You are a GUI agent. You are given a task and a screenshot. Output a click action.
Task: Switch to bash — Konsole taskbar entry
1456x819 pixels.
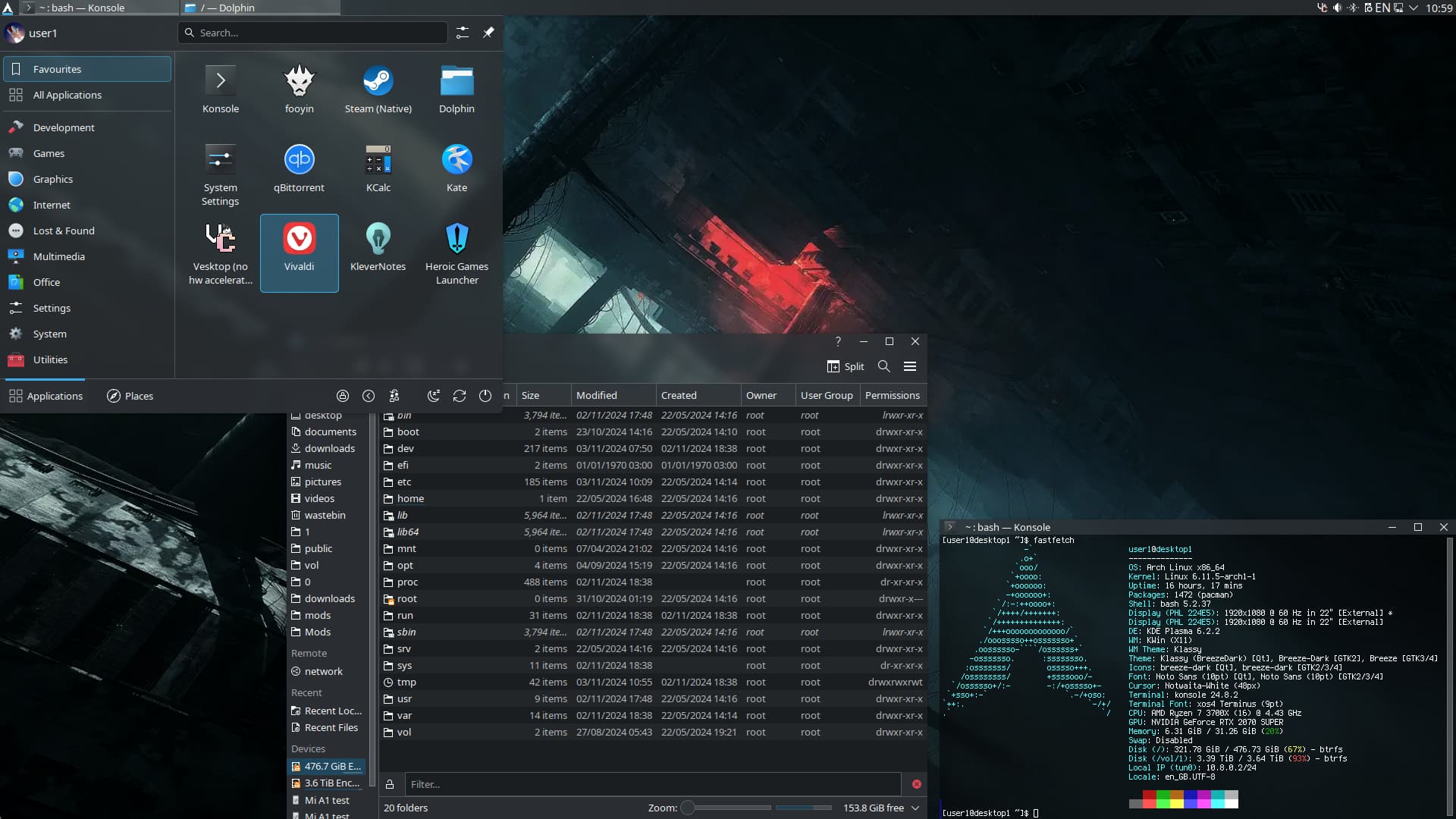[99, 8]
